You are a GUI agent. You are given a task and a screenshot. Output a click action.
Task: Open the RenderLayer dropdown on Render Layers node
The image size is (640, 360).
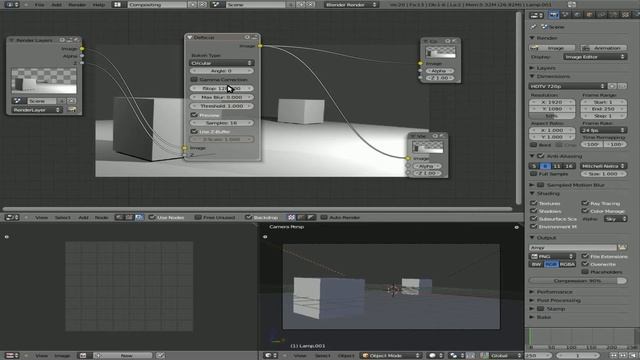click(x=36, y=110)
